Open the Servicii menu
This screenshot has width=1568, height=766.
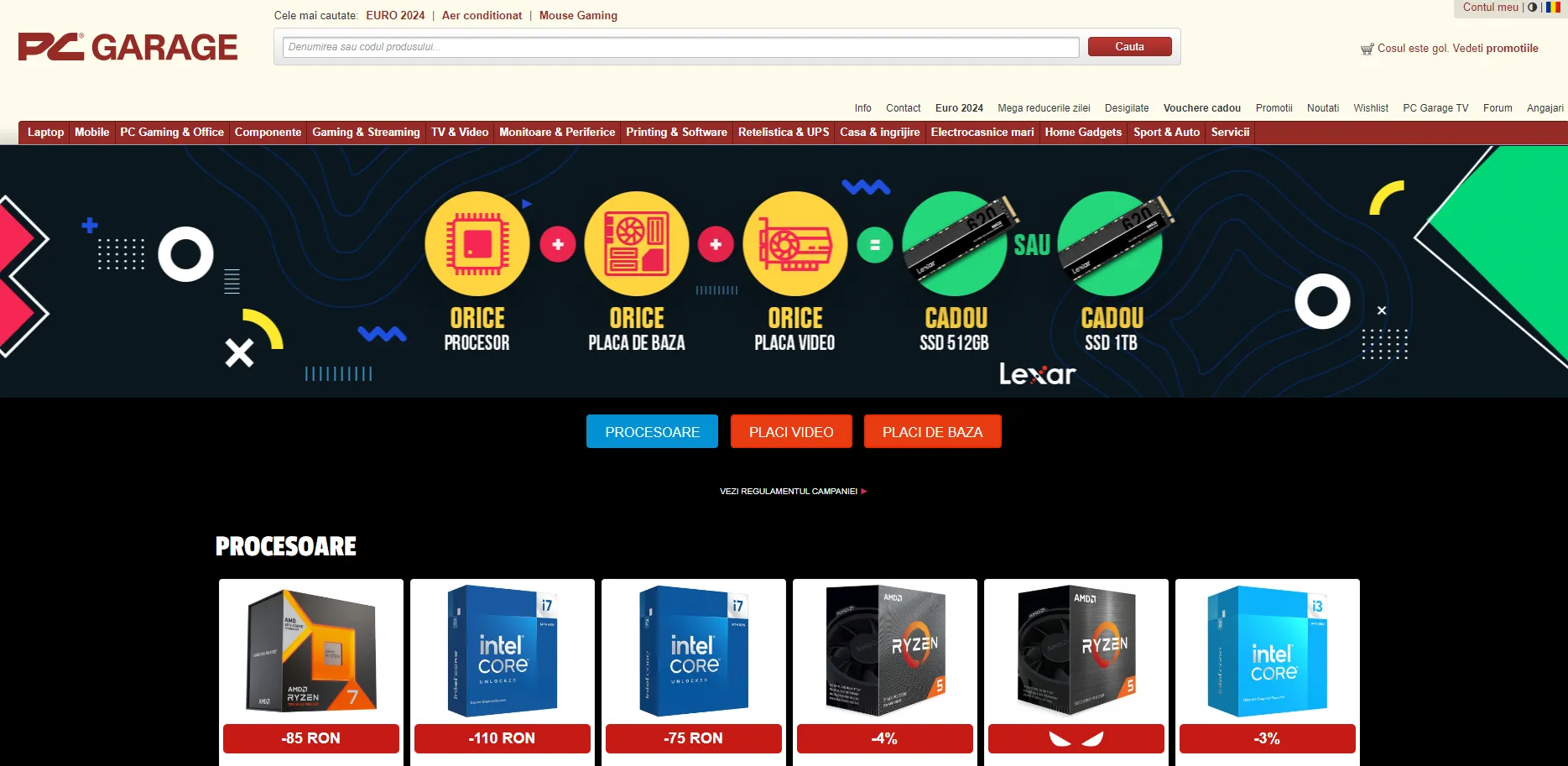tap(1230, 133)
